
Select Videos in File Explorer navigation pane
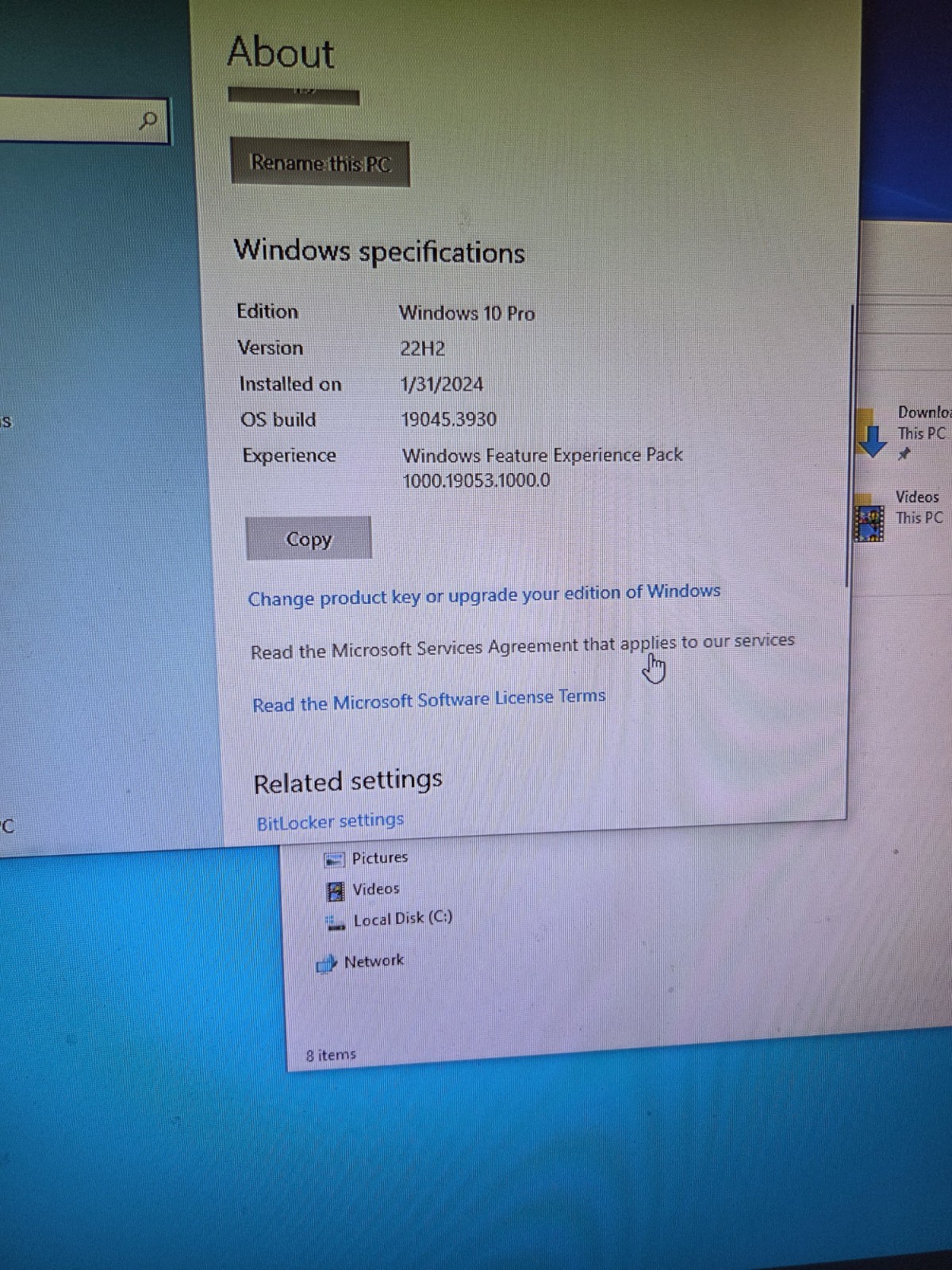pos(375,889)
